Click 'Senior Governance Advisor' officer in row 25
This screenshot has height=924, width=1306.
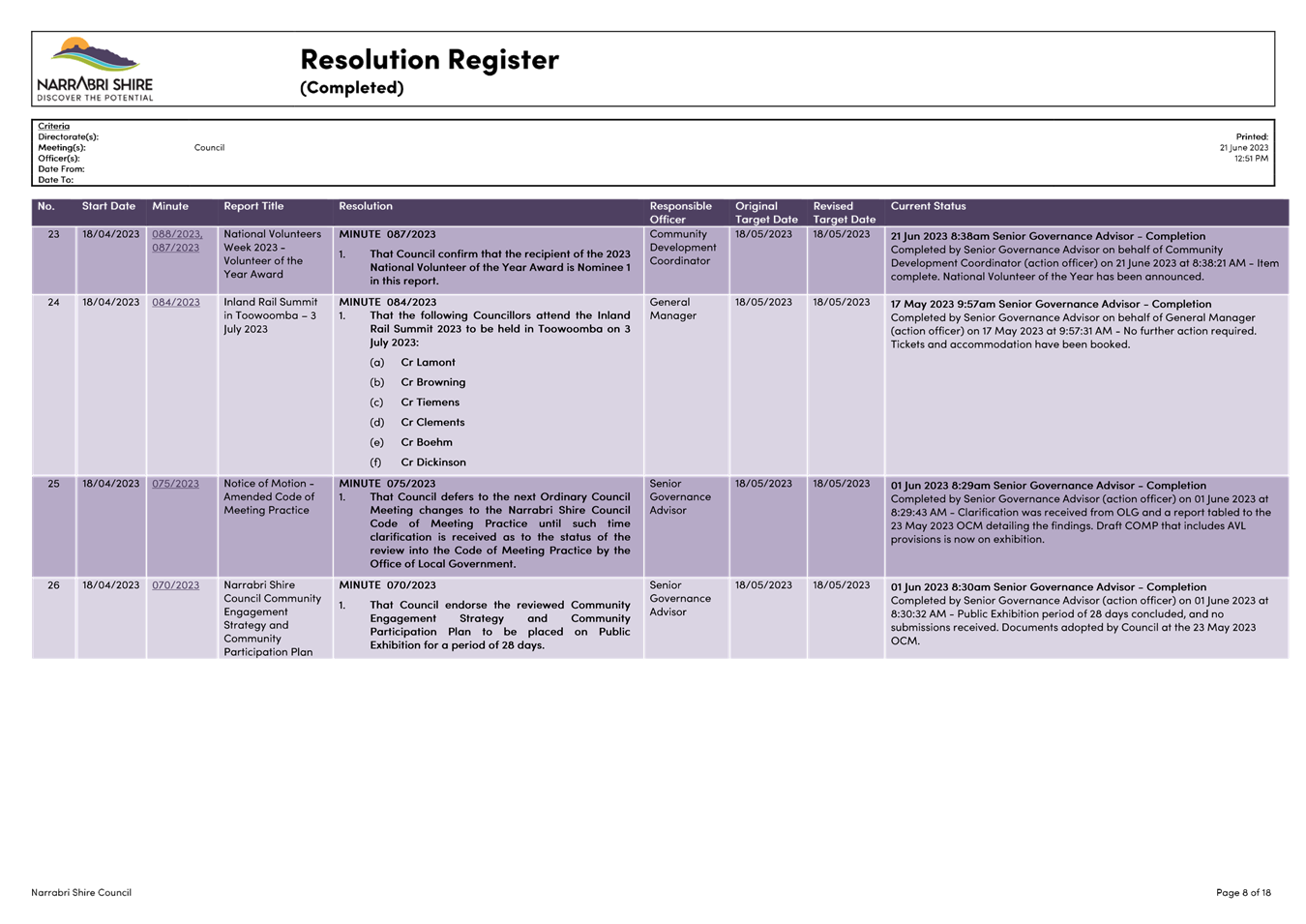[680, 497]
